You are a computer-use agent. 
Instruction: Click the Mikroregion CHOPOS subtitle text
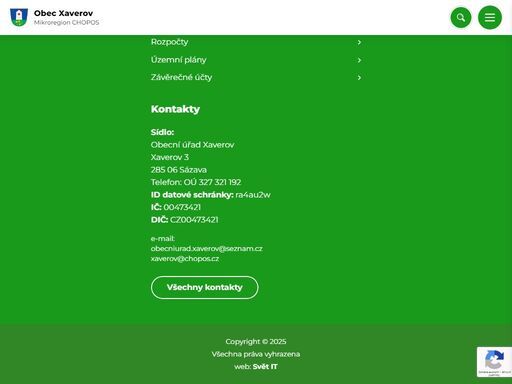coord(67,23)
